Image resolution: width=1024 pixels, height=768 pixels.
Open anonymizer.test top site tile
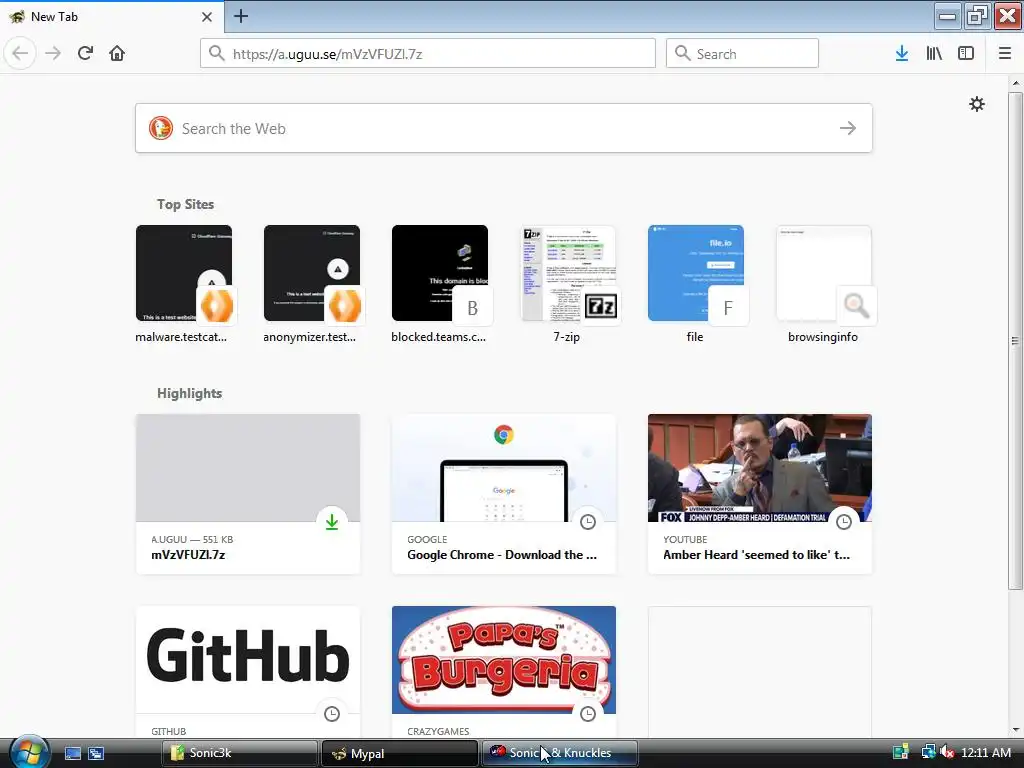coord(312,285)
